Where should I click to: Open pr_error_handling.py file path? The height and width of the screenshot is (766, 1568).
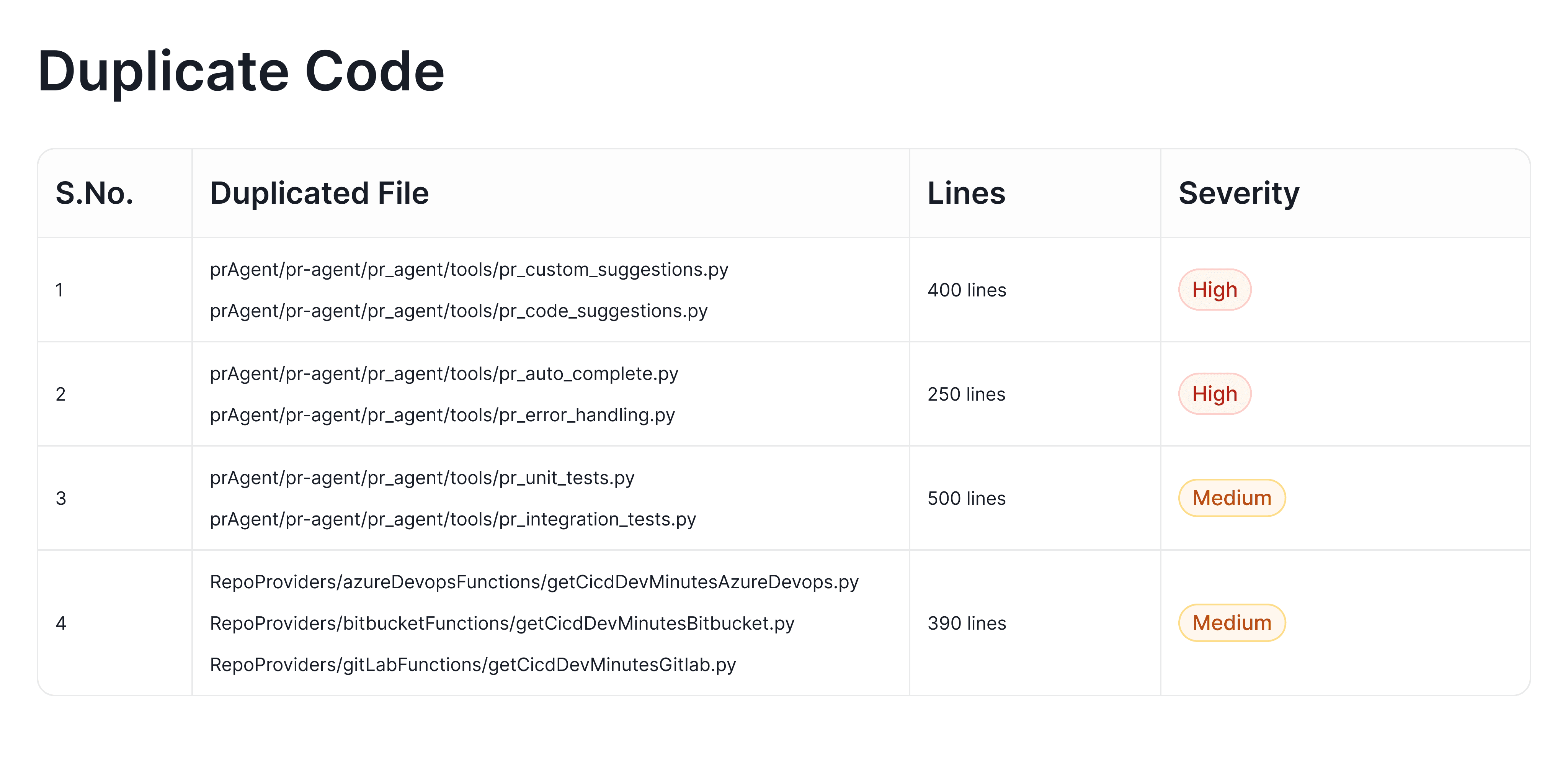(x=442, y=415)
